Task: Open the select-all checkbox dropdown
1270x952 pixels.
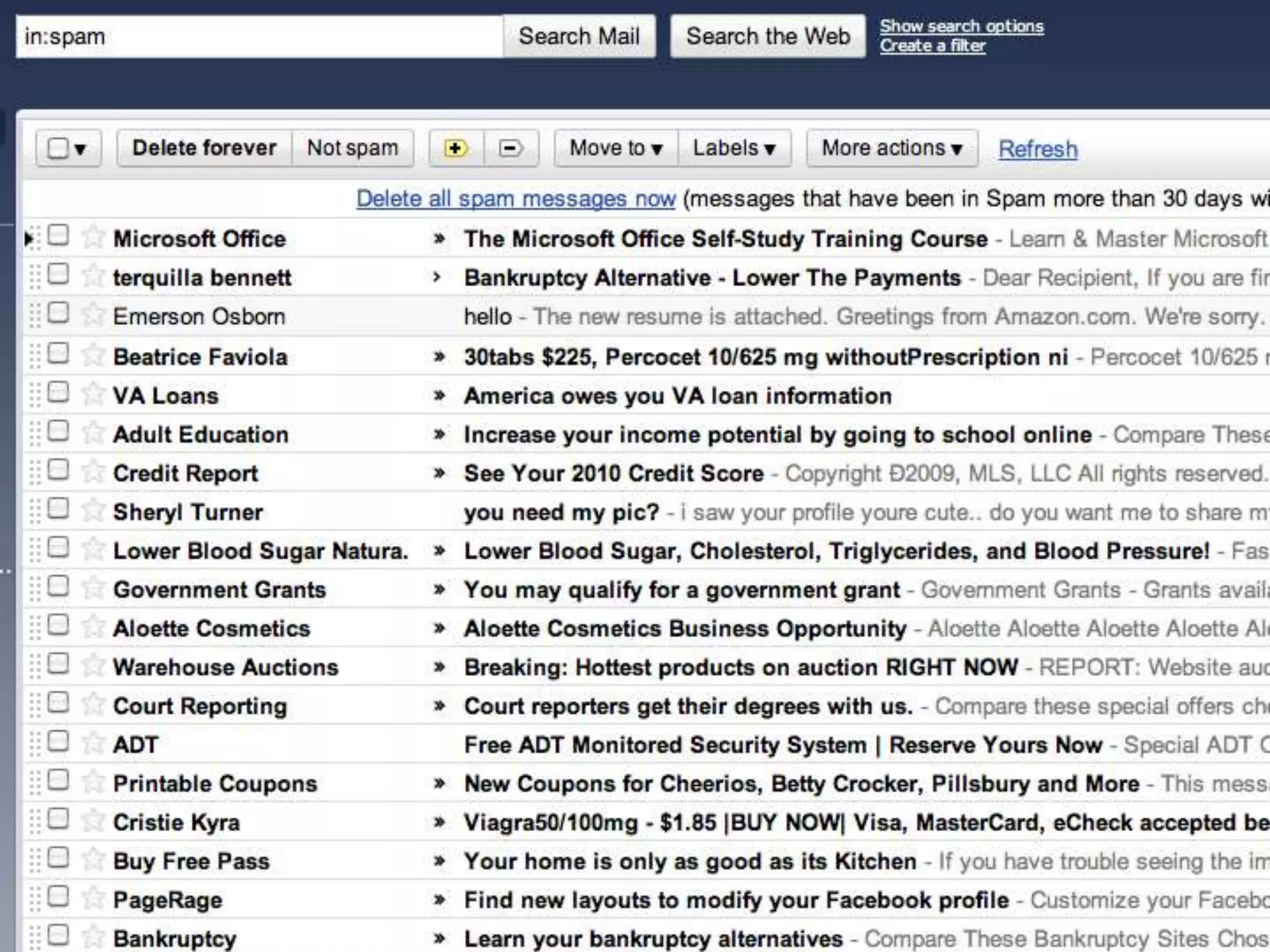Action: tap(68, 148)
